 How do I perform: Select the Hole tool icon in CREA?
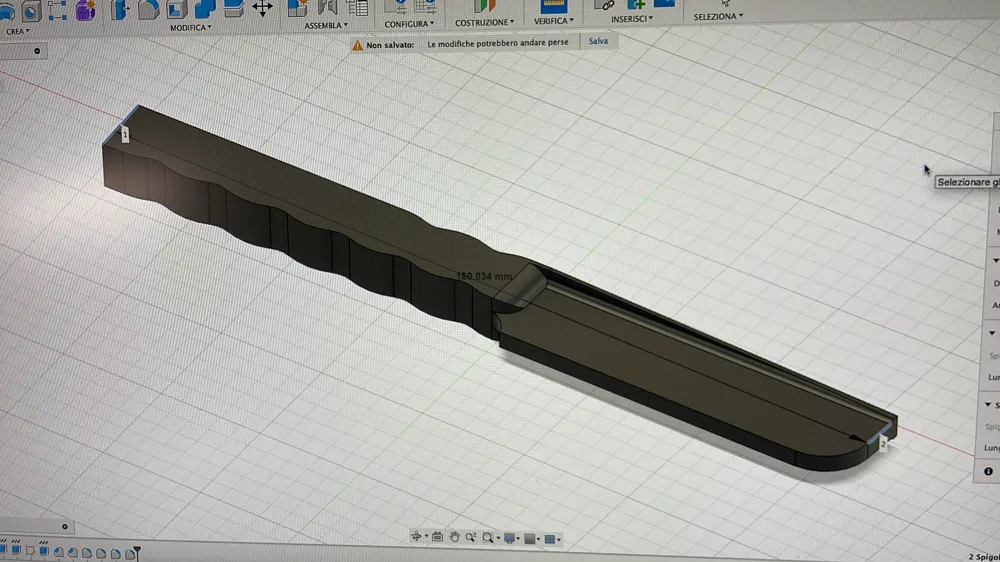coord(30,11)
